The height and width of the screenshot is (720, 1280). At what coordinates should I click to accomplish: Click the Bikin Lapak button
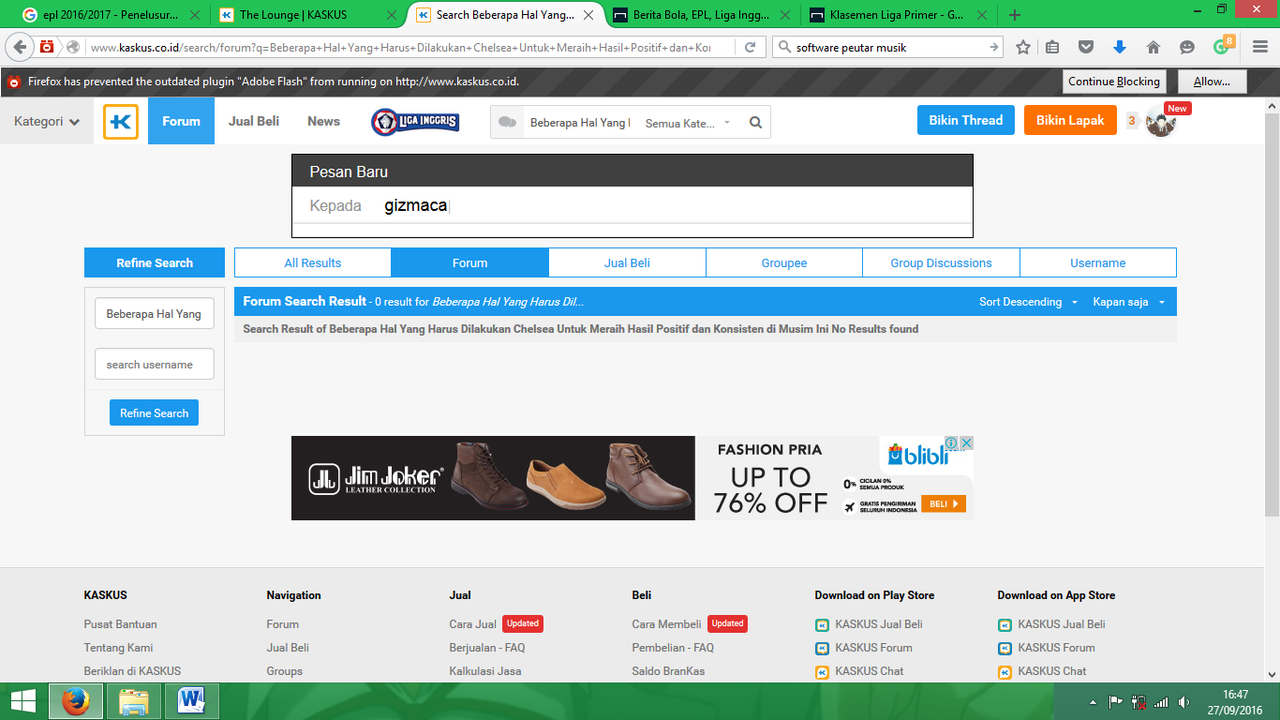pyautogui.click(x=1070, y=120)
